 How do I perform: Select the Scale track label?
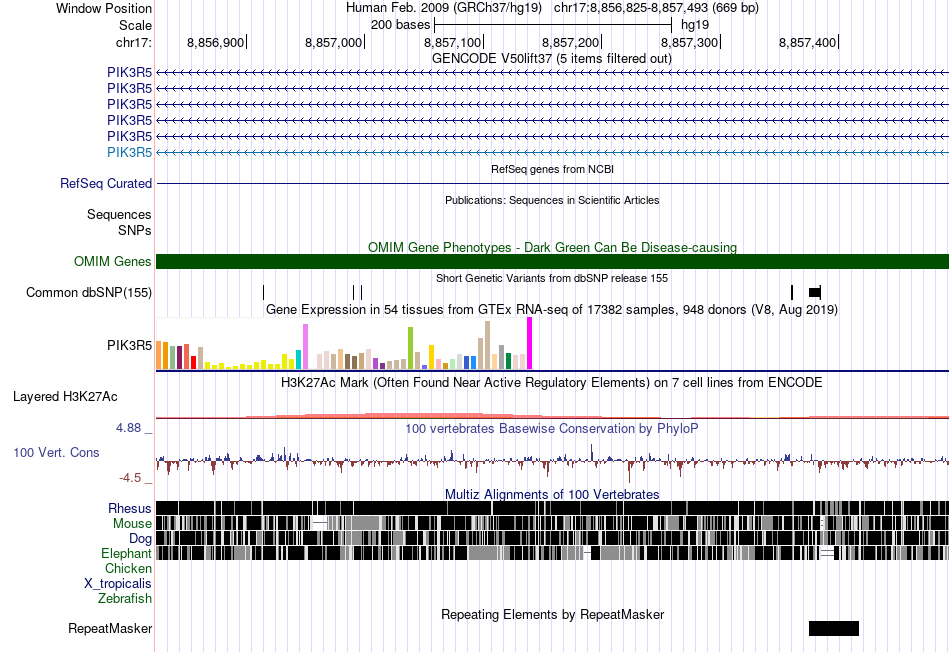pos(135,25)
